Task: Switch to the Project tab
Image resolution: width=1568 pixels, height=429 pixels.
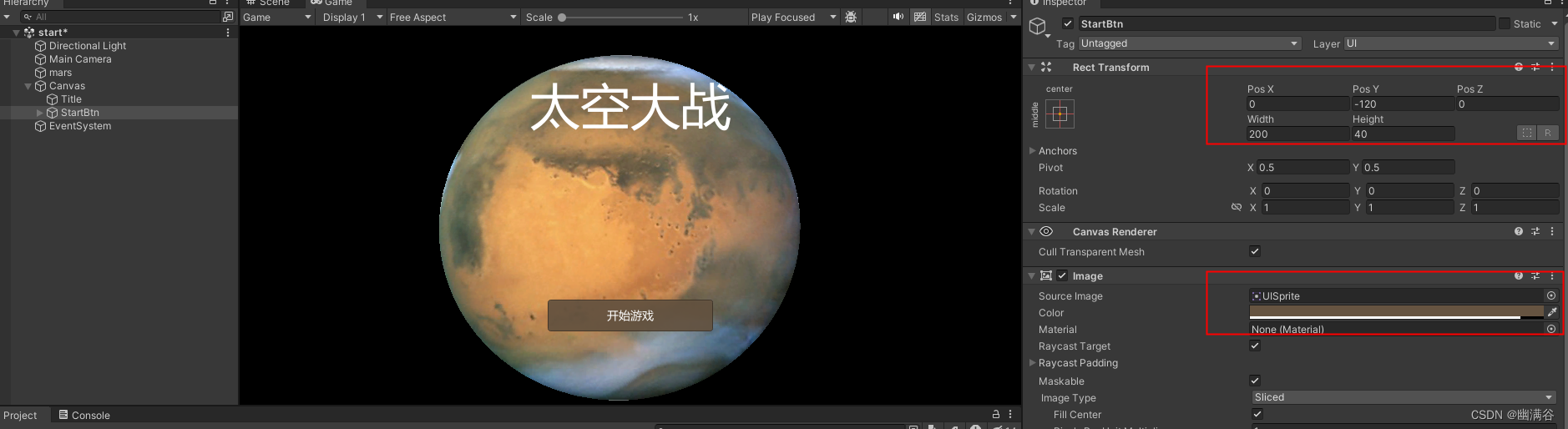Action: 20,415
